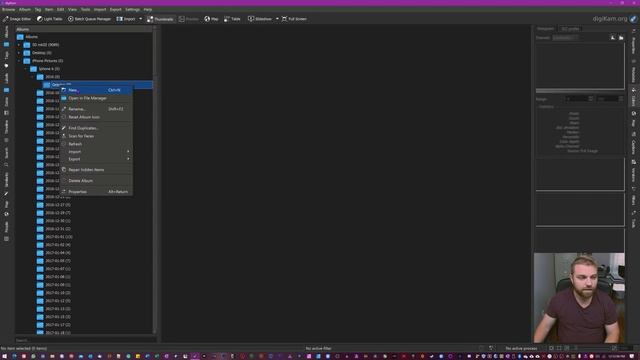Open the Tools menu
Viewport: 640px width, 360px height.
[x=85, y=9]
